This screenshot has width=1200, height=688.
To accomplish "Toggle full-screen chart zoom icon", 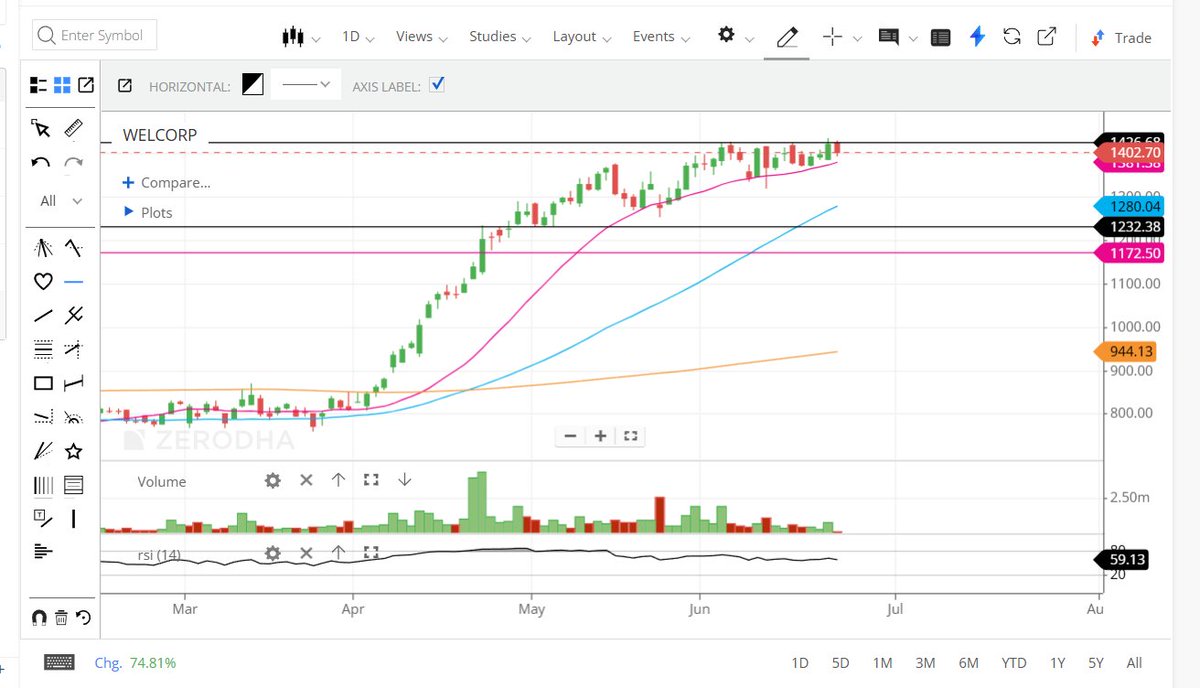I will click(630, 436).
